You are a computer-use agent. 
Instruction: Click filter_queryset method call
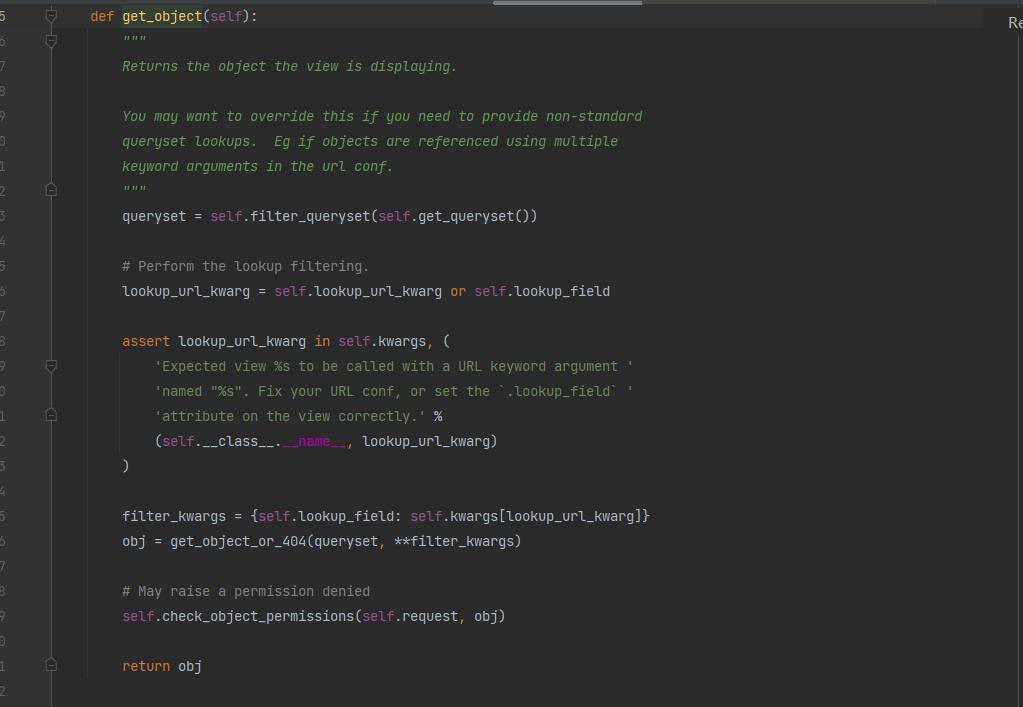[310, 217]
